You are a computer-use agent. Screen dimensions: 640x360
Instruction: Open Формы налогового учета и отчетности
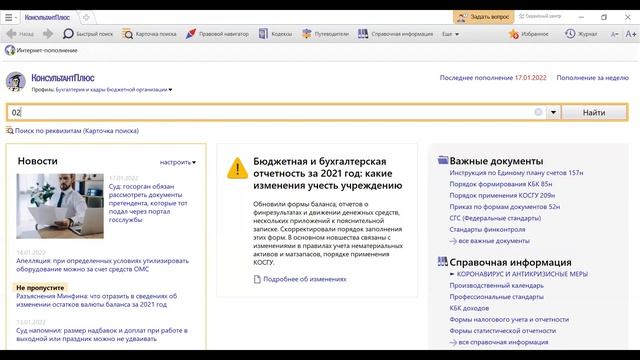tap(509, 319)
